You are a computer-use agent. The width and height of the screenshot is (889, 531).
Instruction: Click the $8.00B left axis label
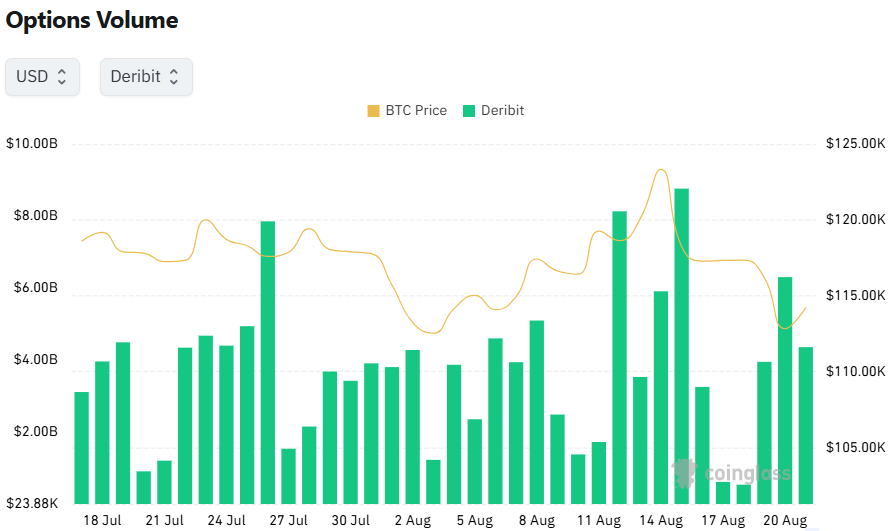36,215
